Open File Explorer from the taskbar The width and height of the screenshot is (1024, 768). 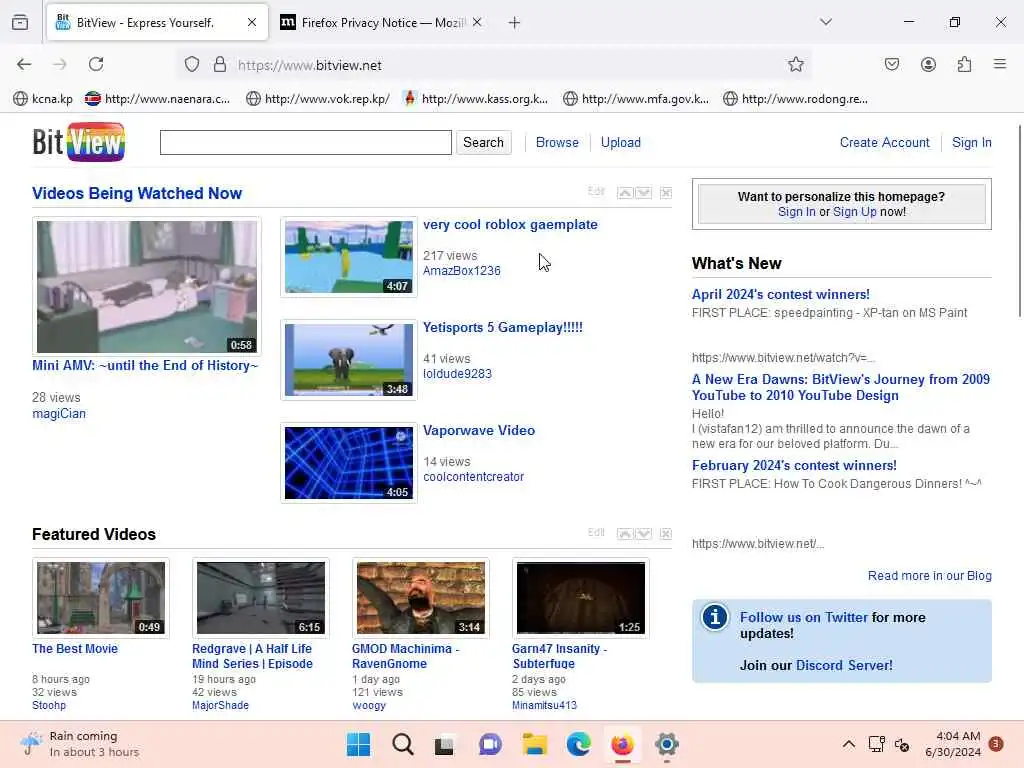(x=534, y=744)
